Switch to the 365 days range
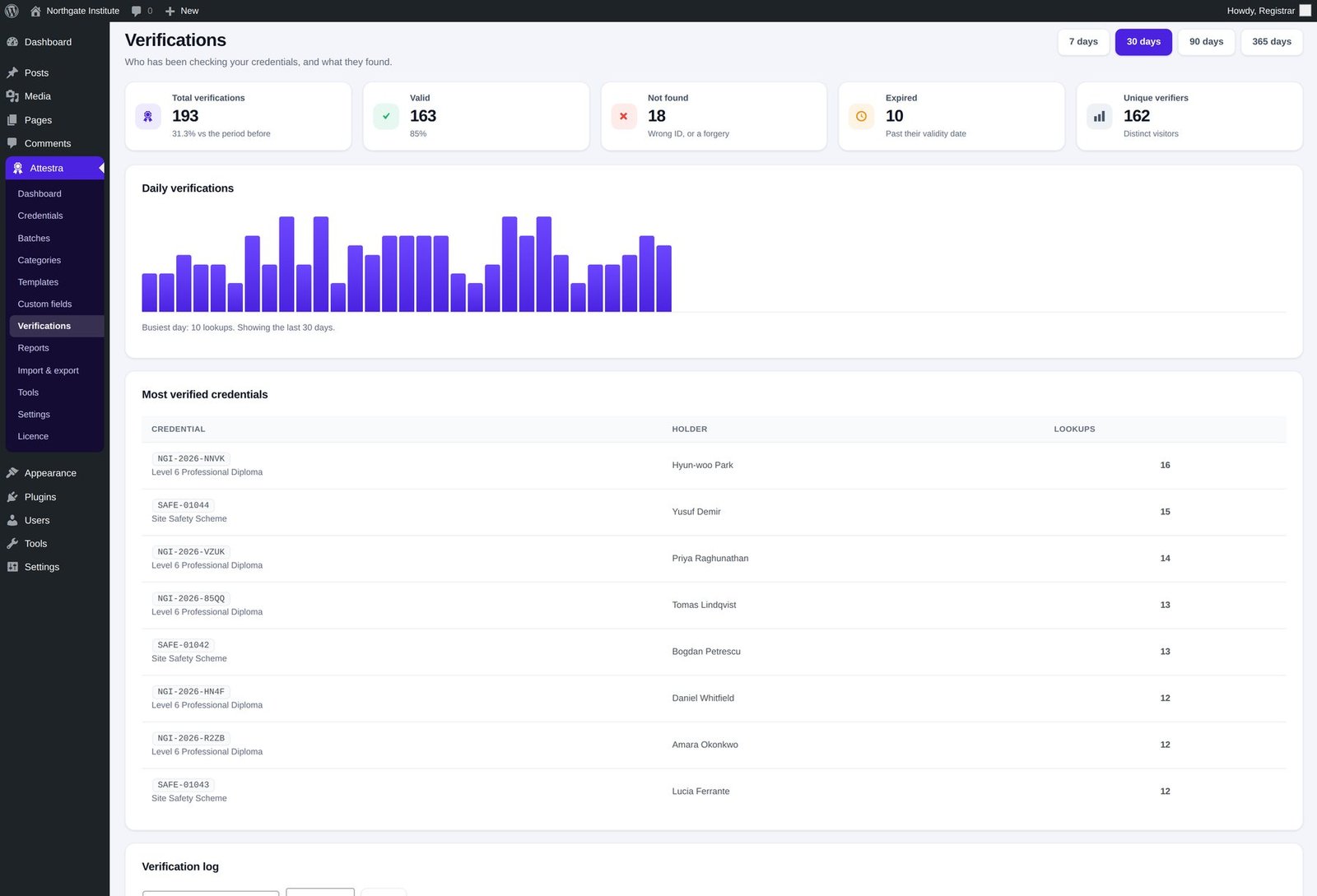Screen dimensions: 1317x896 click(x=1271, y=42)
